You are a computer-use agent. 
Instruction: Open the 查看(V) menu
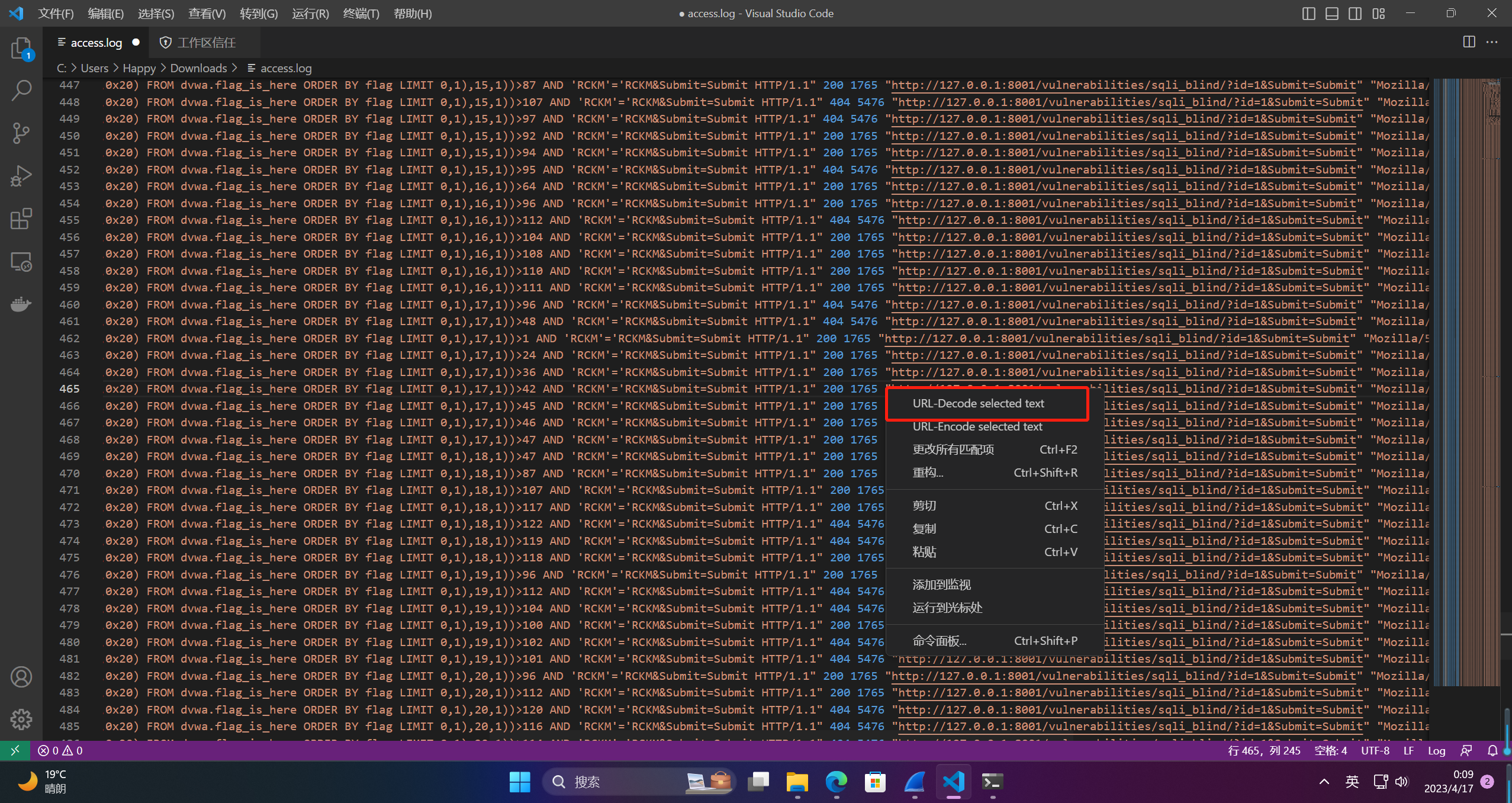pos(207,14)
